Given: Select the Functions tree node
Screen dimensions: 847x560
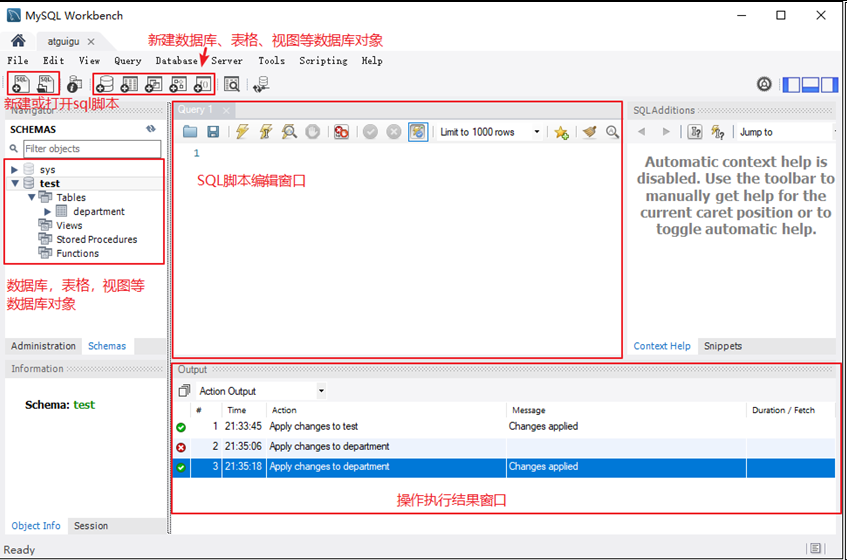Looking at the screenshot, I should pyautogui.click(x=77, y=253).
